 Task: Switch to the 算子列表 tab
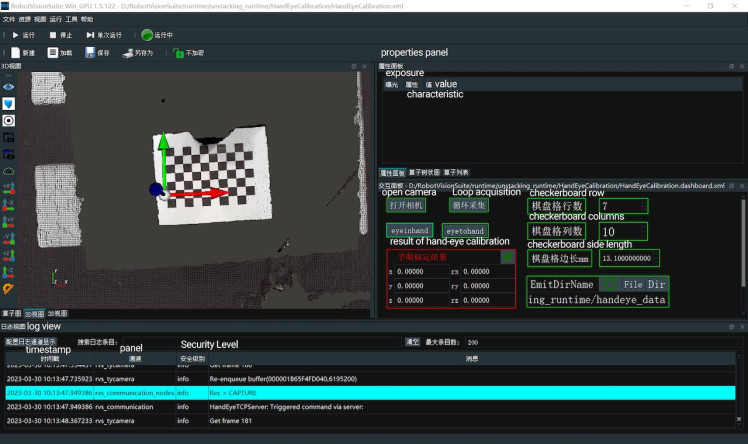456,172
